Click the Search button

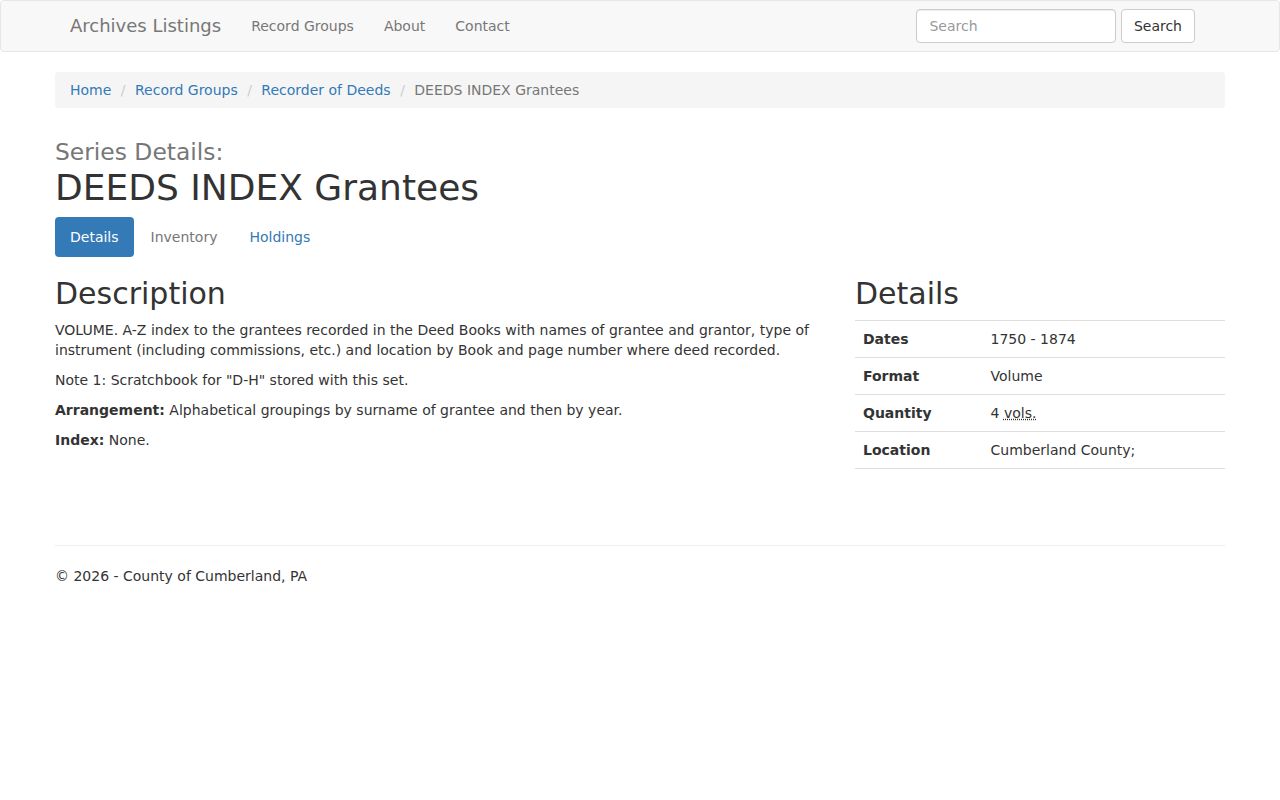pos(1157,26)
